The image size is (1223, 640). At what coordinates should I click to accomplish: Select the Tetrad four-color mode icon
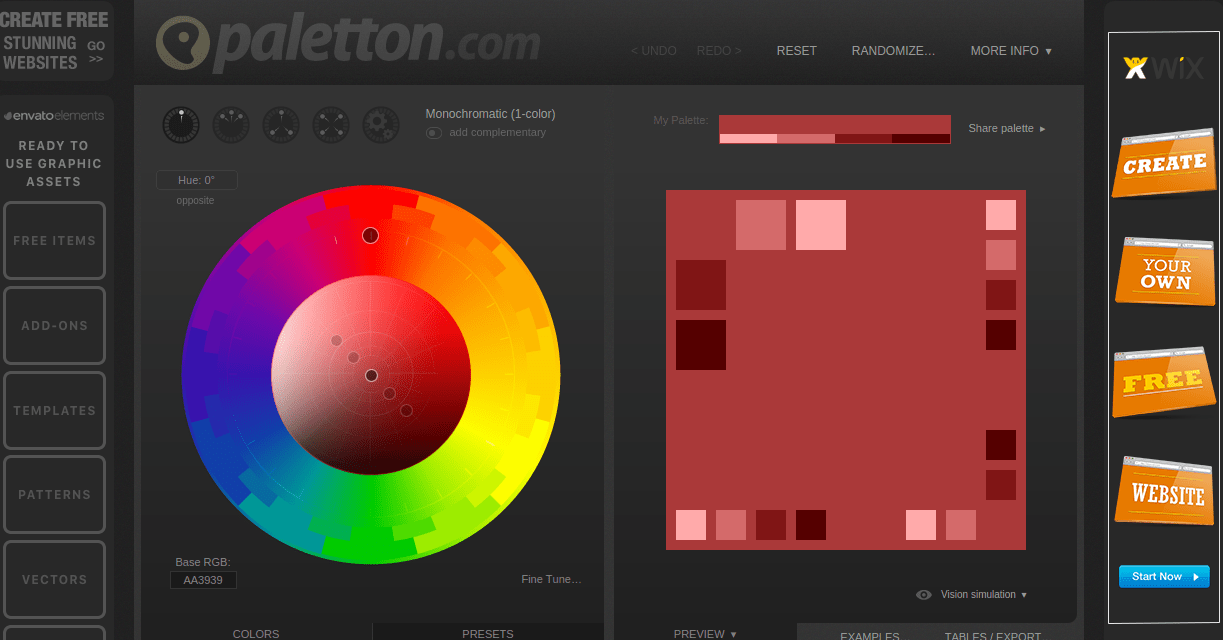[x=331, y=125]
